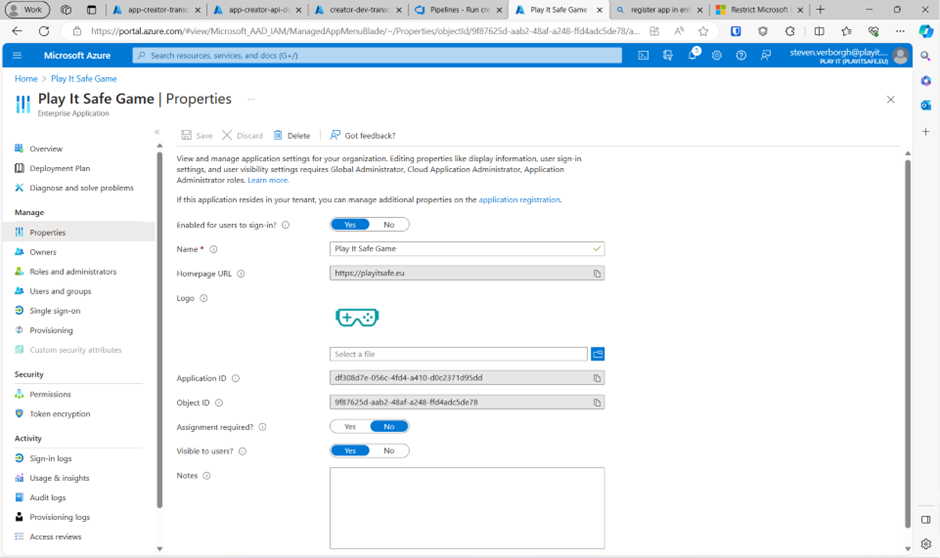Image resolution: width=940 pixels, height=558 pixels.
Task: Open Azure portal settings gear
Action: (x=717, y=56)
